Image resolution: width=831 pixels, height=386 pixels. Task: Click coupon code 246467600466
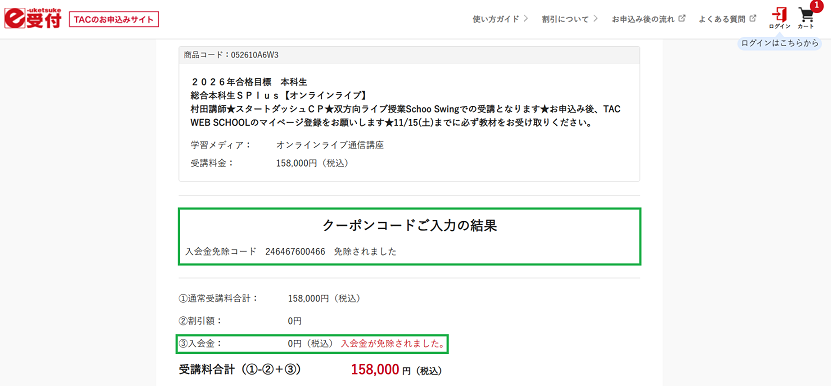(295, 251)
